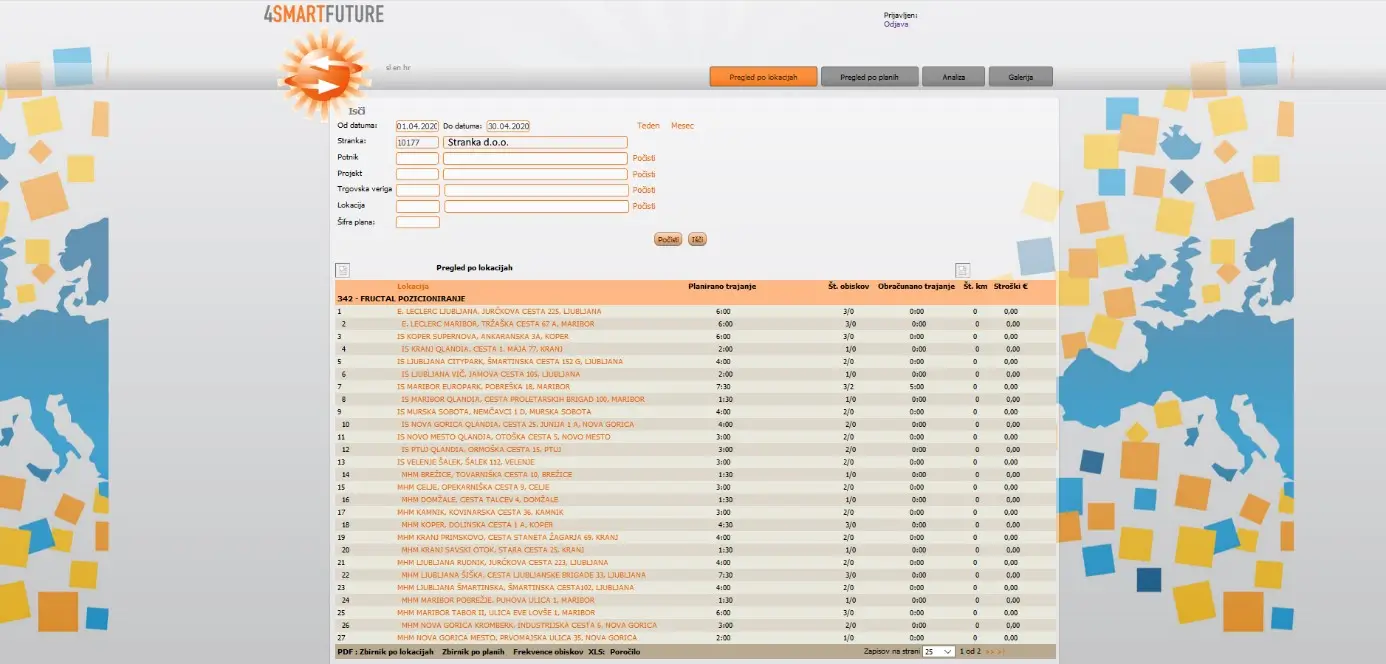
Task: Open MHM Kranj Primskovo location link
Action: pyautogui.click(x=507, y=537)
